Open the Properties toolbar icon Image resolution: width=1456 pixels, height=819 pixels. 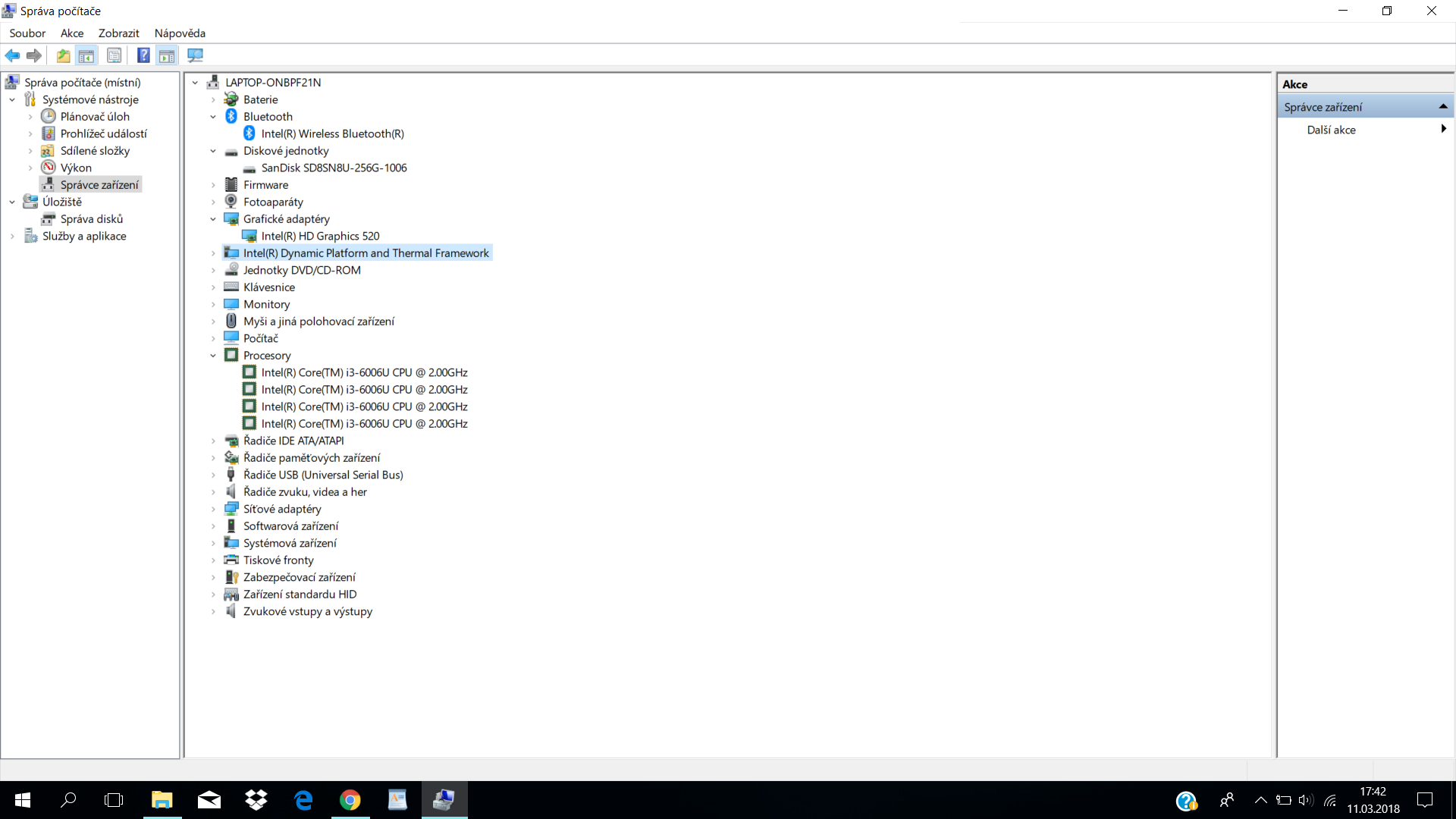pos(114,55)
